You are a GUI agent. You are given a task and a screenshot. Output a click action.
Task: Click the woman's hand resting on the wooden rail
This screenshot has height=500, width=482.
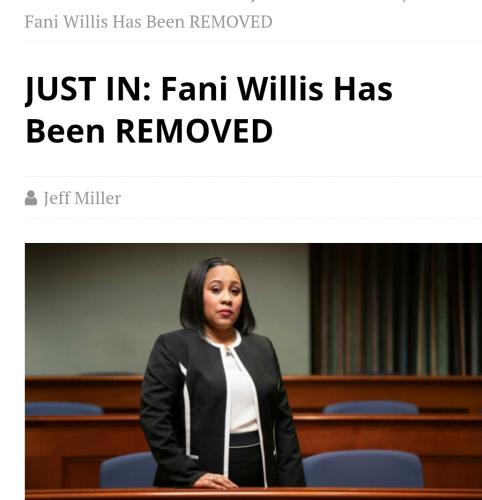pyautogui.click(x=215, y=482)
